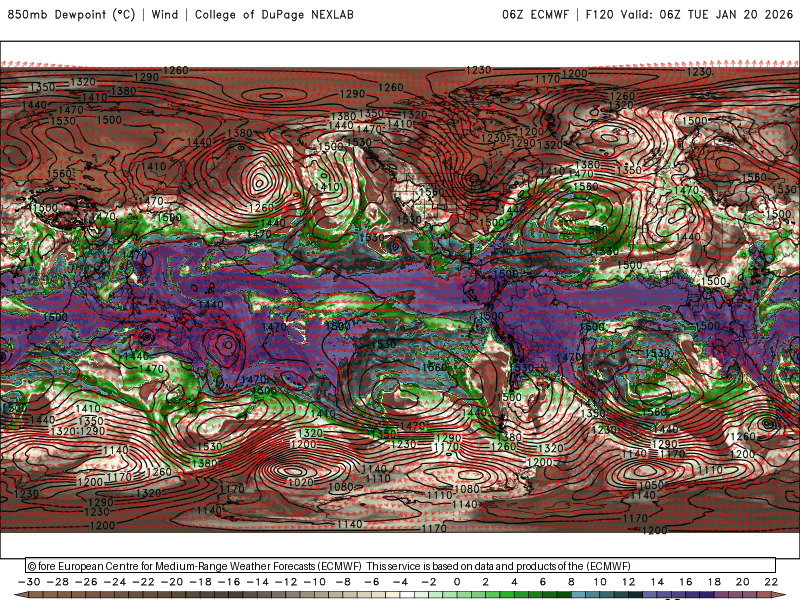Select the 10 value on the legend scale

pos(600,582)
